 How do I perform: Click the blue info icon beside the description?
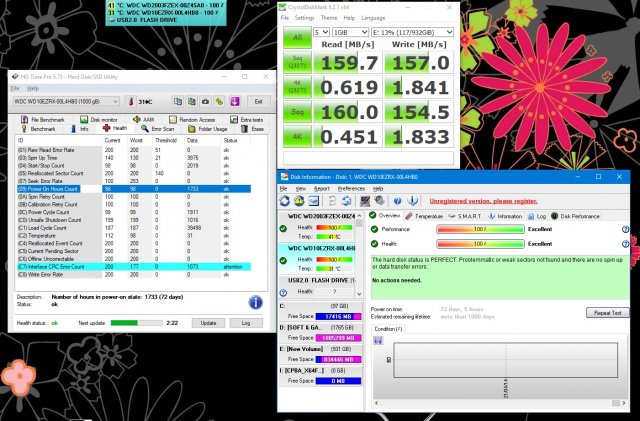tap(255, 302)
